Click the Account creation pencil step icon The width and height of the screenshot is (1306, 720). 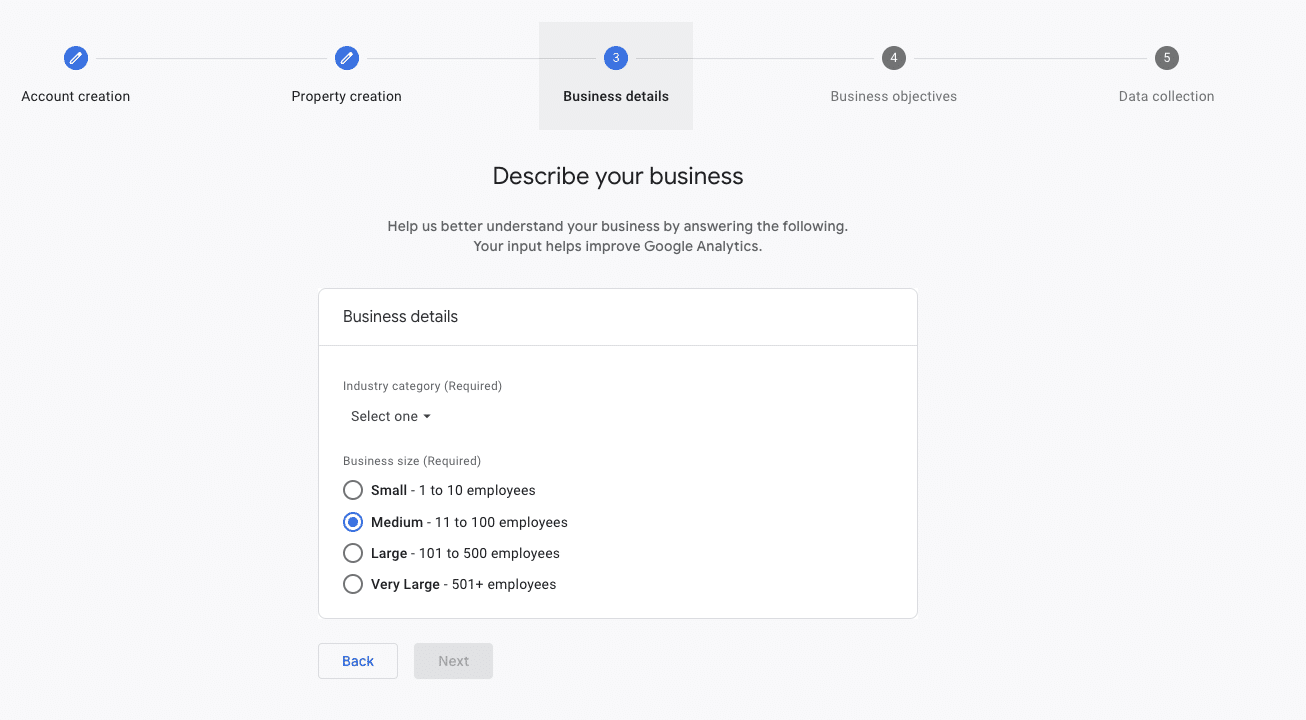pos(76,58)
